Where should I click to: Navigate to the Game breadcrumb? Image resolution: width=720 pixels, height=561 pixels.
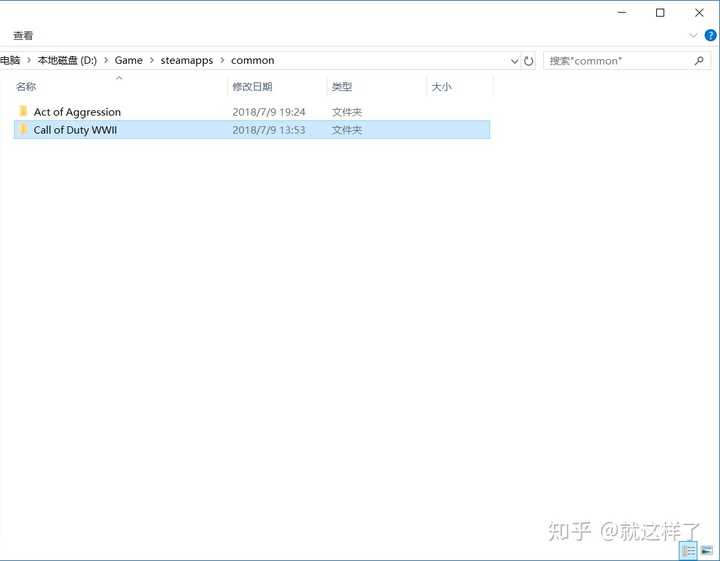[x=129, y=60]
